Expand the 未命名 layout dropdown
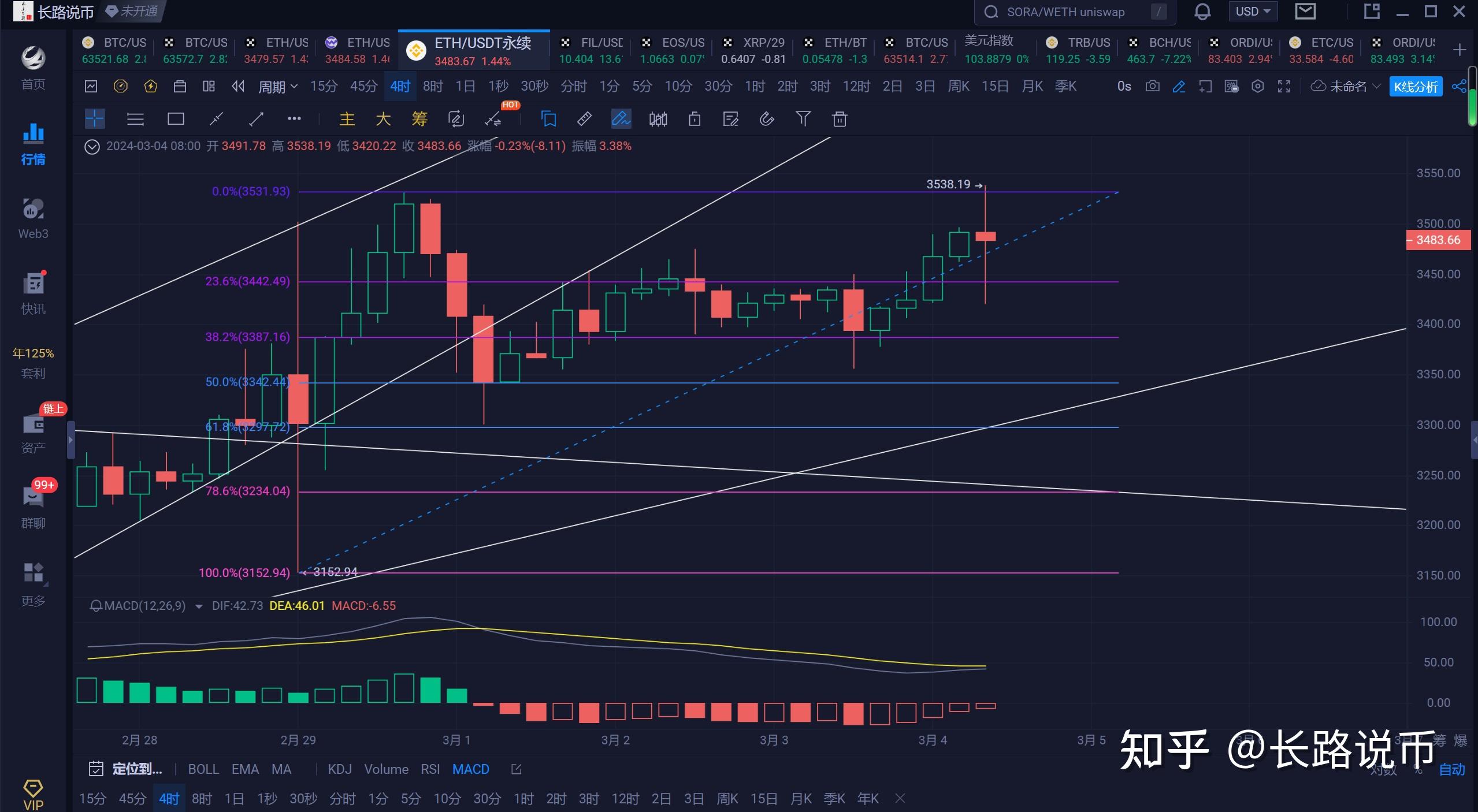The image size is (1478, 812). (x=1346, y=87)
